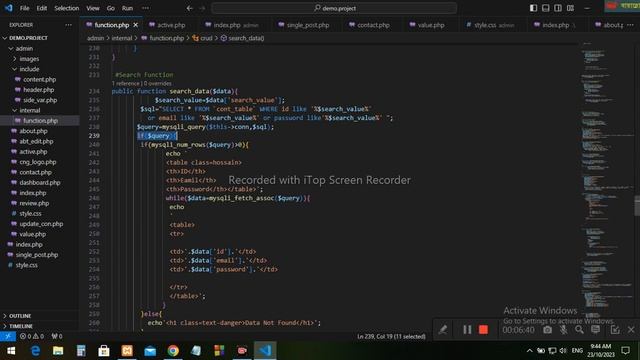Image resolution: width=640 pixels, height=360 pixels.
Task: Close the recorder control bar
Action: tap(631, 329)
